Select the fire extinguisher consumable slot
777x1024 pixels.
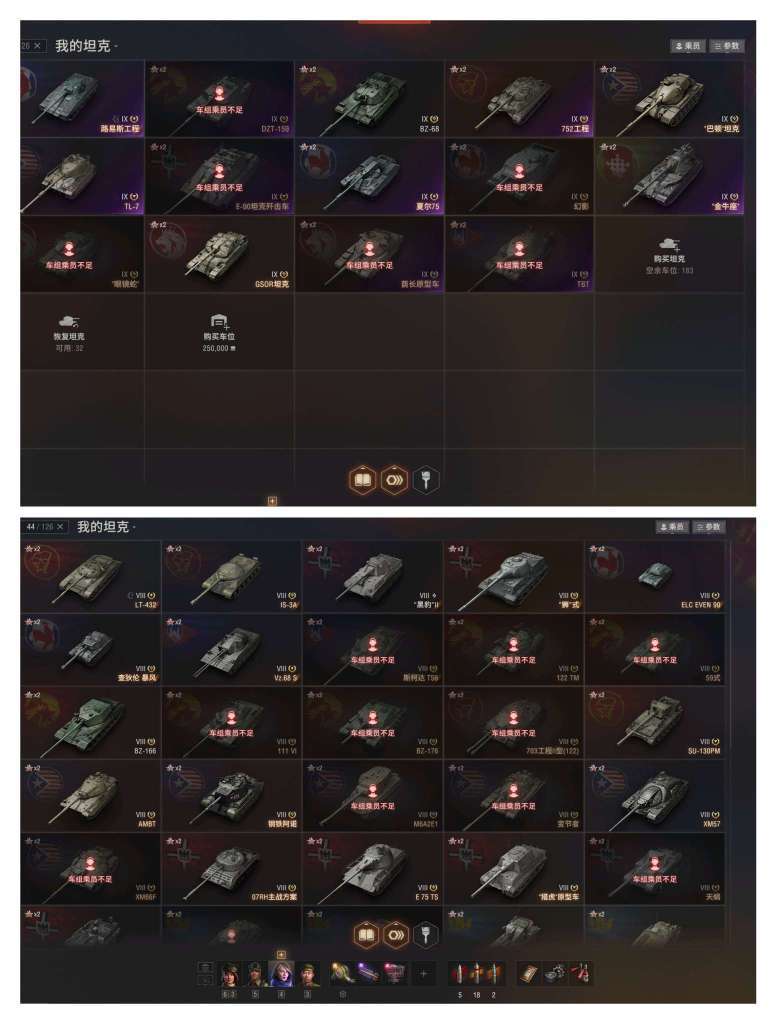click(x=582, y=974)
